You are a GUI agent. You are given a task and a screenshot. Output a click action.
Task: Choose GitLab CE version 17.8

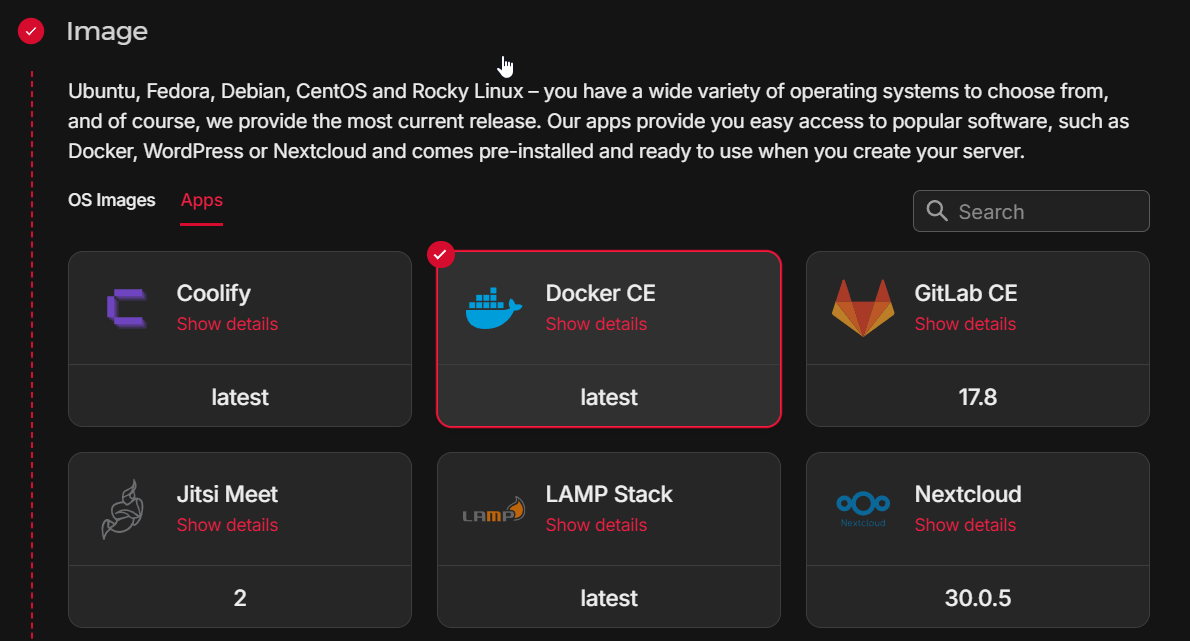[978, 397]
